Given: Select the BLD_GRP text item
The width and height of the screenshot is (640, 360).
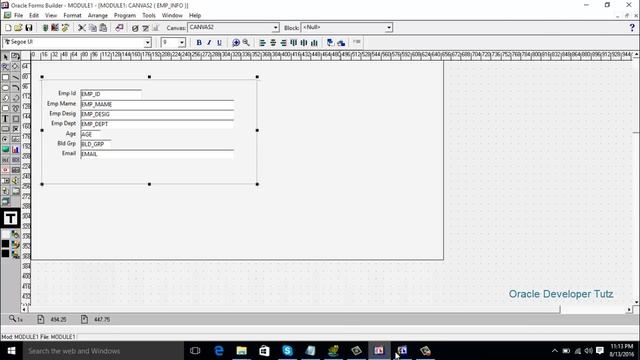Looking at the screenshot, I should click(96, 144).
